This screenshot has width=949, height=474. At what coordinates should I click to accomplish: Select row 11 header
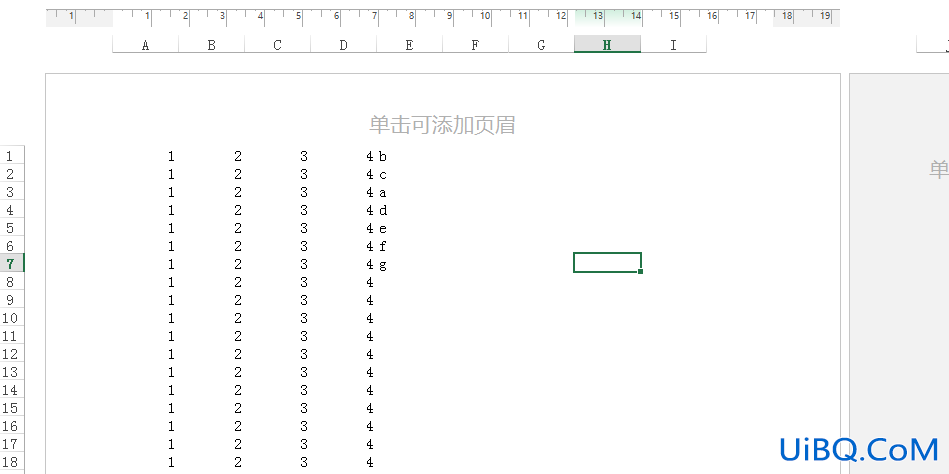point(12,336)
